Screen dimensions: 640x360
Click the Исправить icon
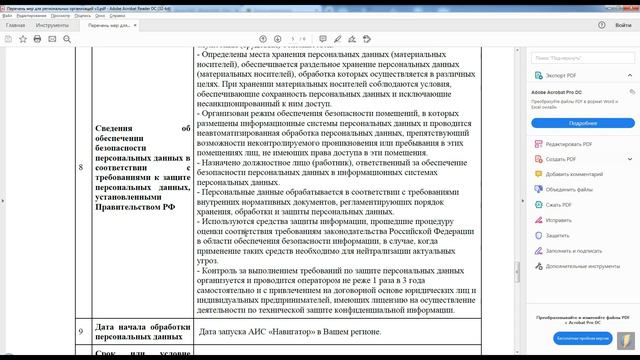[x=538, y=220]
